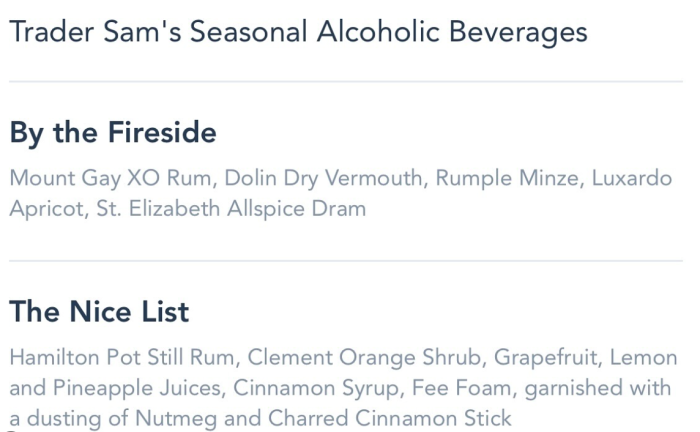The height and width of the screenshot is (432, 700).
Task: Select the By the Fireside ingredients description
Action: click(x=341, y=193)
